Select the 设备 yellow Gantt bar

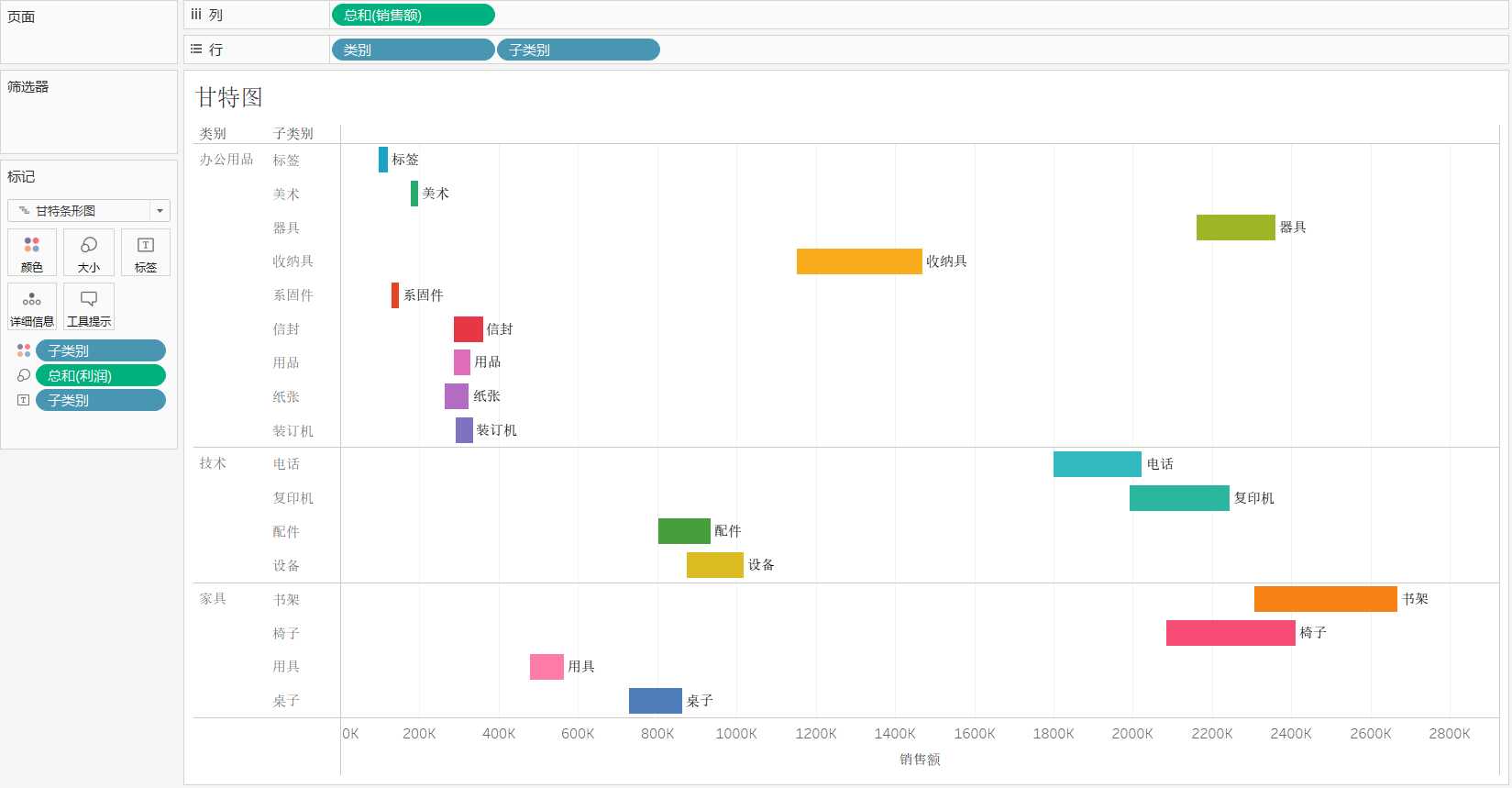point(715,565)
